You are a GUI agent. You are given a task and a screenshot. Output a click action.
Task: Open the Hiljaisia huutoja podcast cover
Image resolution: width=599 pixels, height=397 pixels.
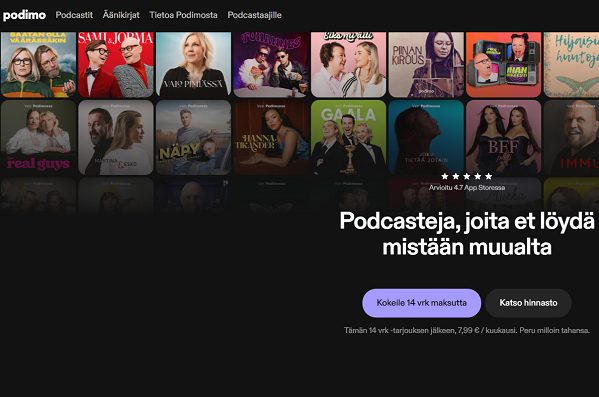point(571,65)
